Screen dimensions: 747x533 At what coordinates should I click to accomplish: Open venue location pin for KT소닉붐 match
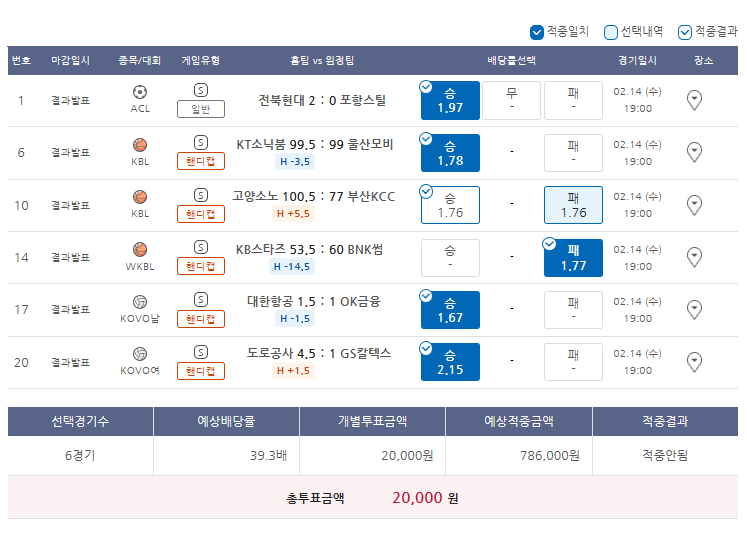pyautogui.click(x=694, y=152)
